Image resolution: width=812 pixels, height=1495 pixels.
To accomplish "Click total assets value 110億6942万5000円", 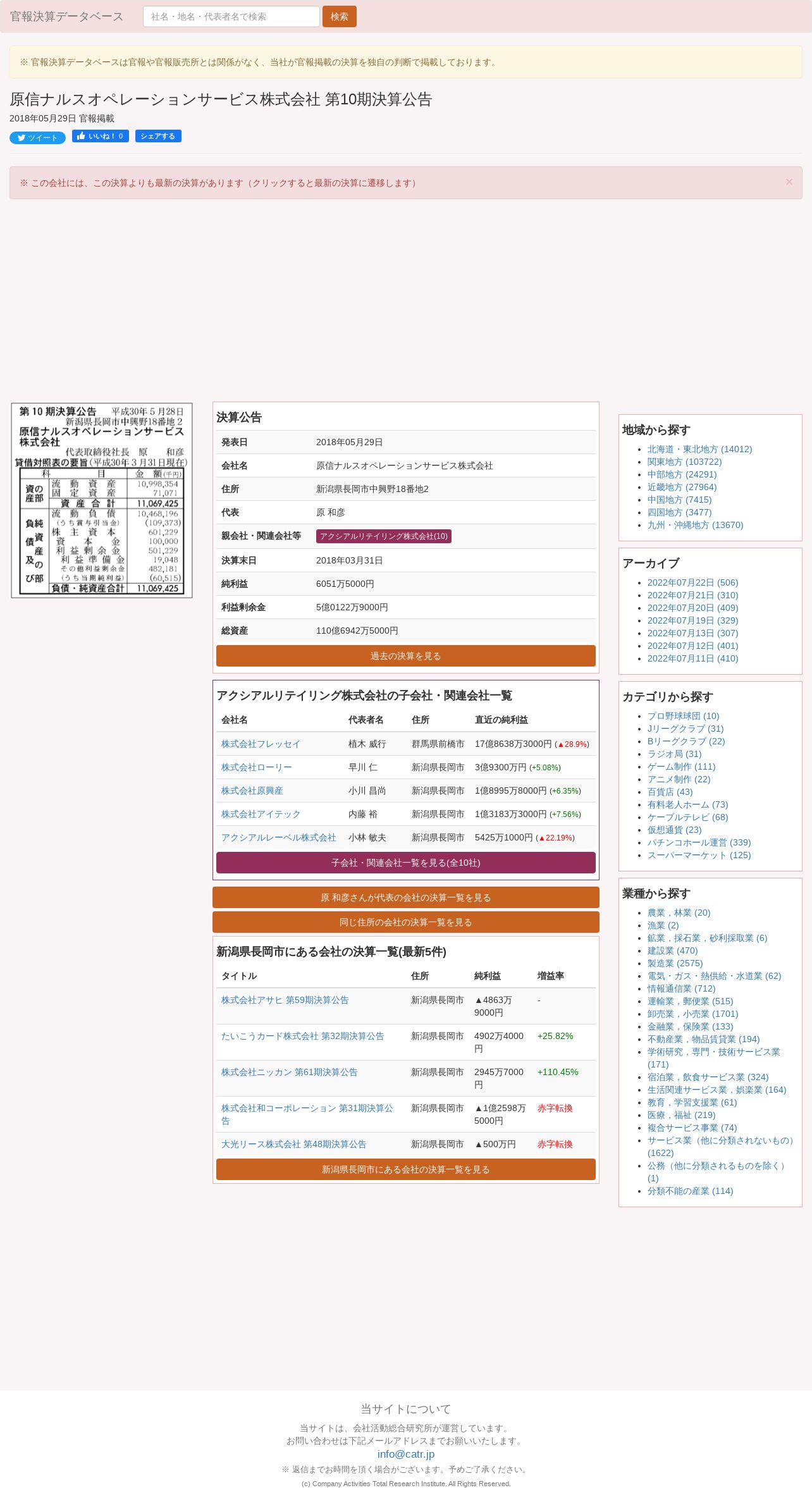I will (x=357, y=631).
